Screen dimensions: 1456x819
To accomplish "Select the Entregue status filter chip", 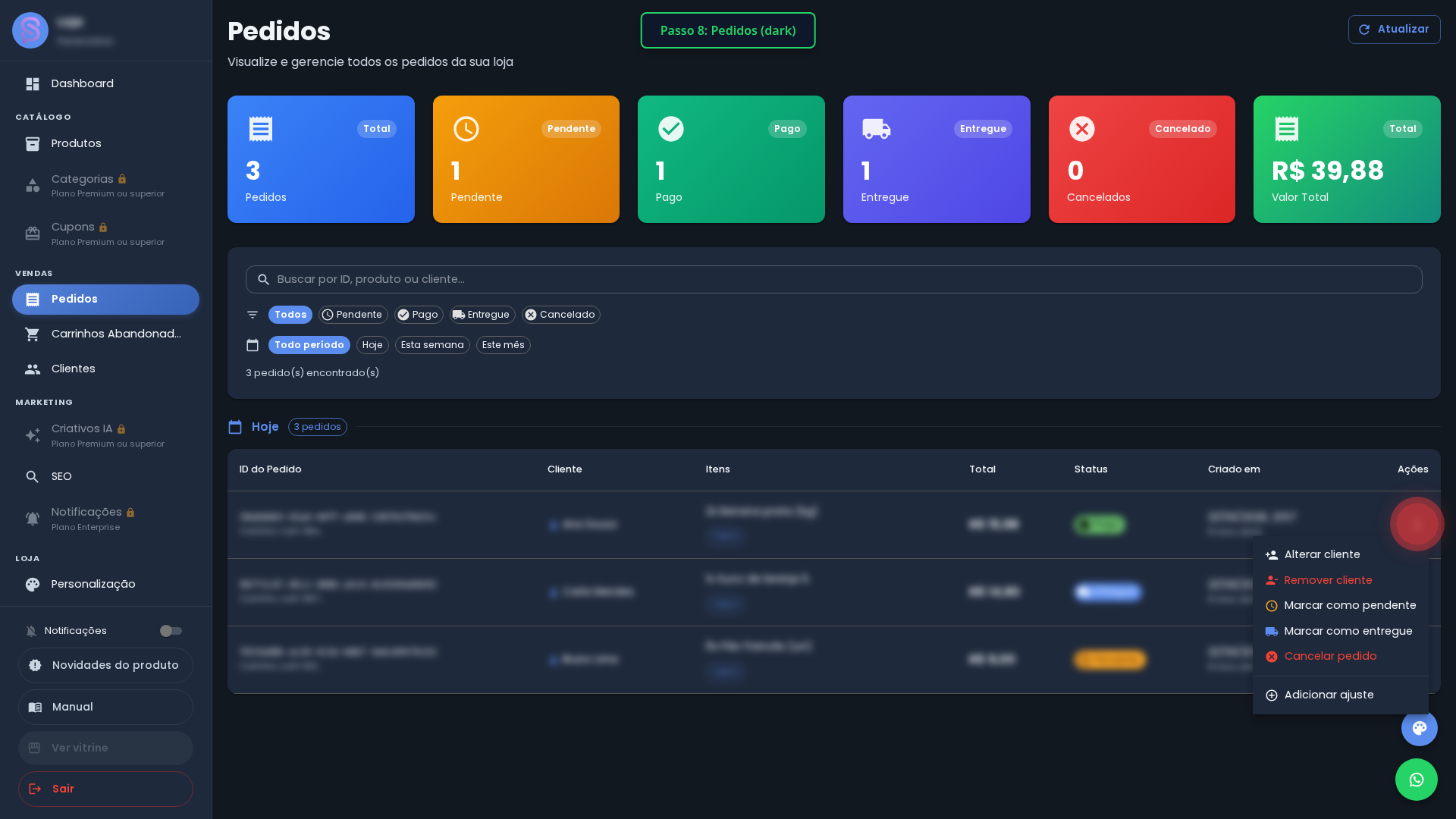I will click(x=482, y=315).
